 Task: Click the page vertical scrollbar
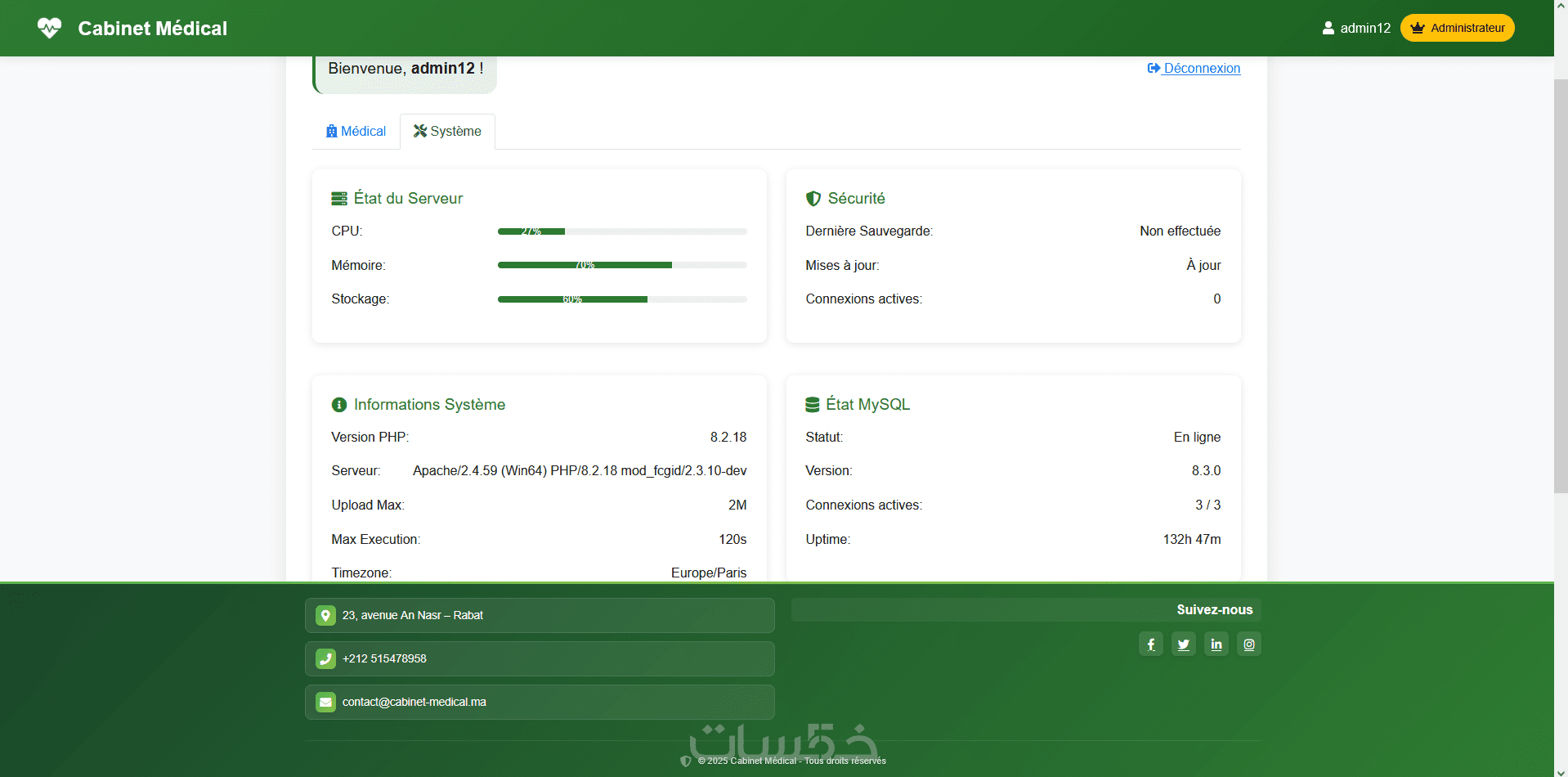pyautogui.click(x=1561, y=286)
